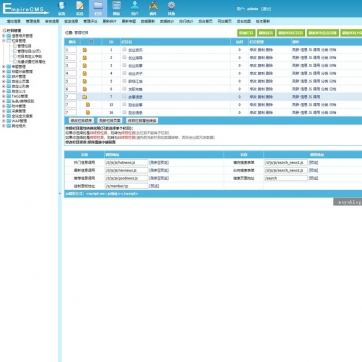This screenshot has width=362, height=362.
Task: Tick the checkbox in ID 6 row
Action: [x=124, y=89]
